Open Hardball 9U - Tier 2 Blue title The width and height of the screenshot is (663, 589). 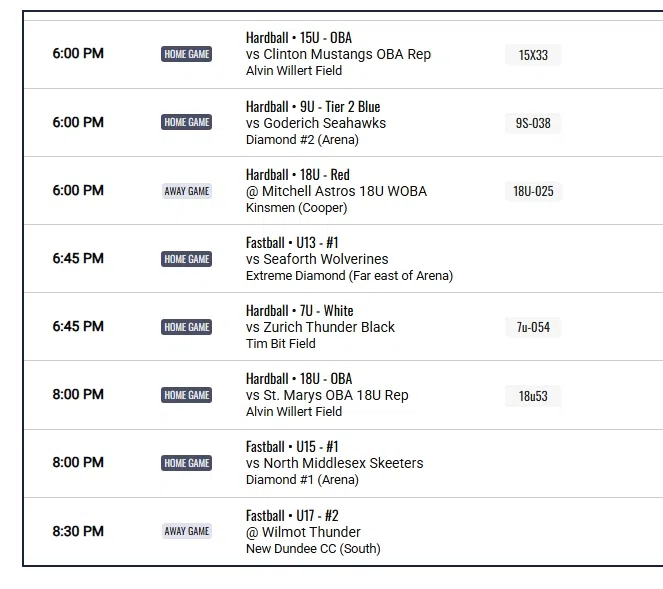(x=313, y=106)
